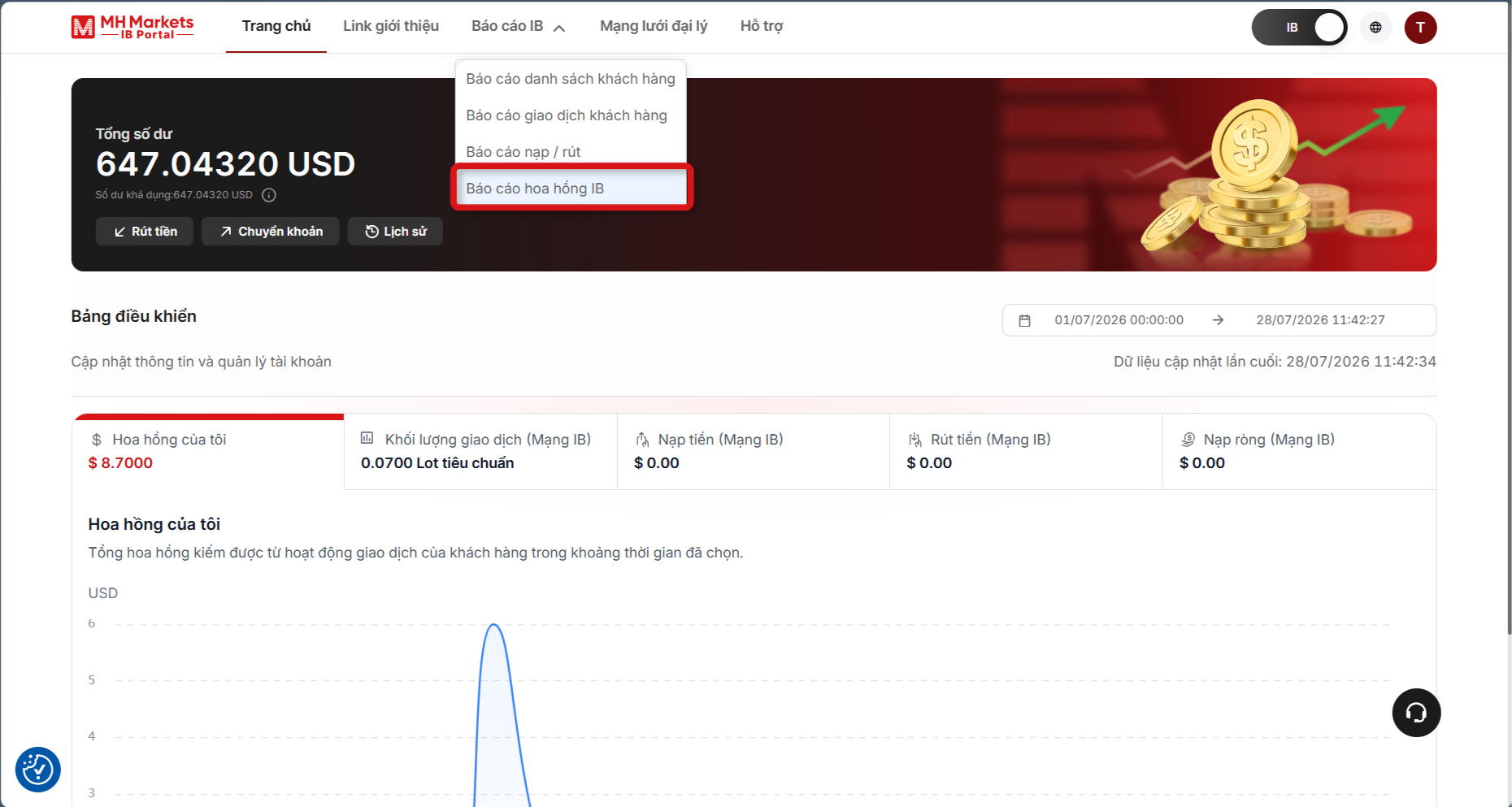Click the commission chart peak

tap(493, 625)
